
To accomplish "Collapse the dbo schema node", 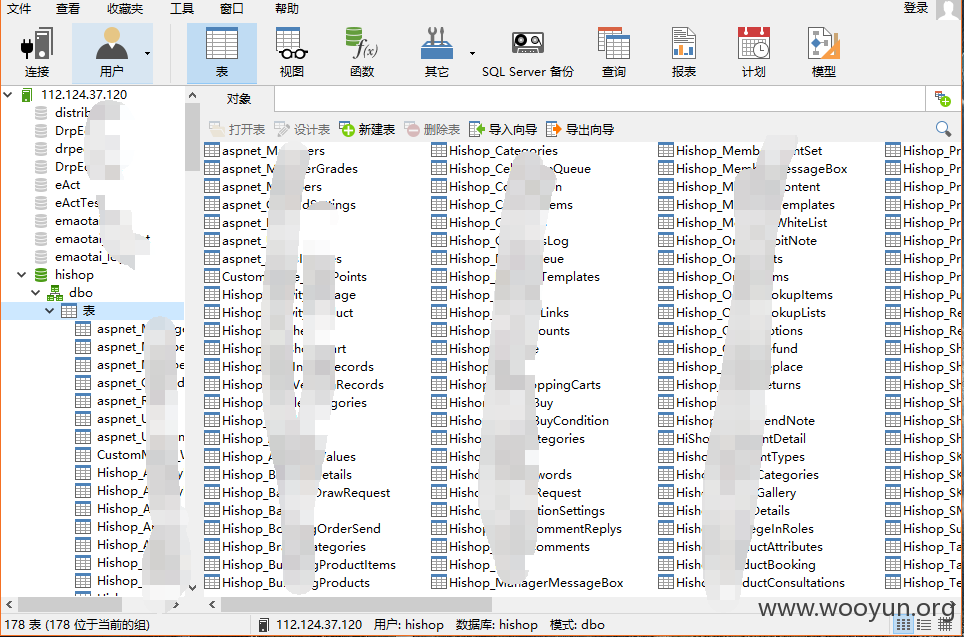I will [36, 293].
